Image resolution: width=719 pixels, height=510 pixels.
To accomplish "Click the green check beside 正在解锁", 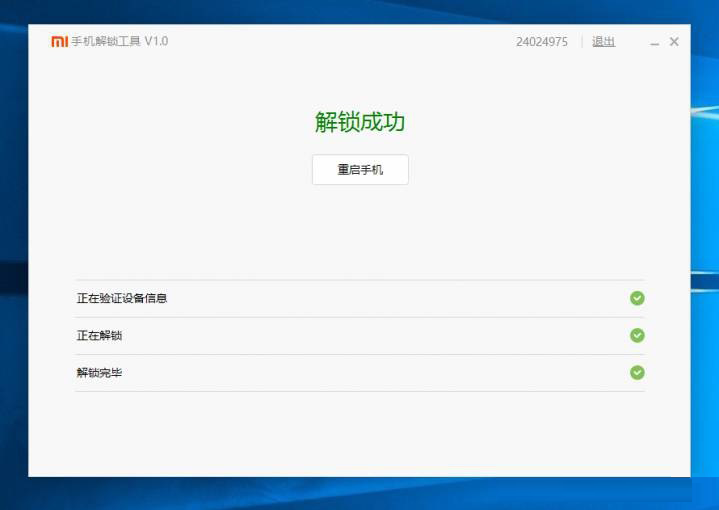I will click(637, 335).
